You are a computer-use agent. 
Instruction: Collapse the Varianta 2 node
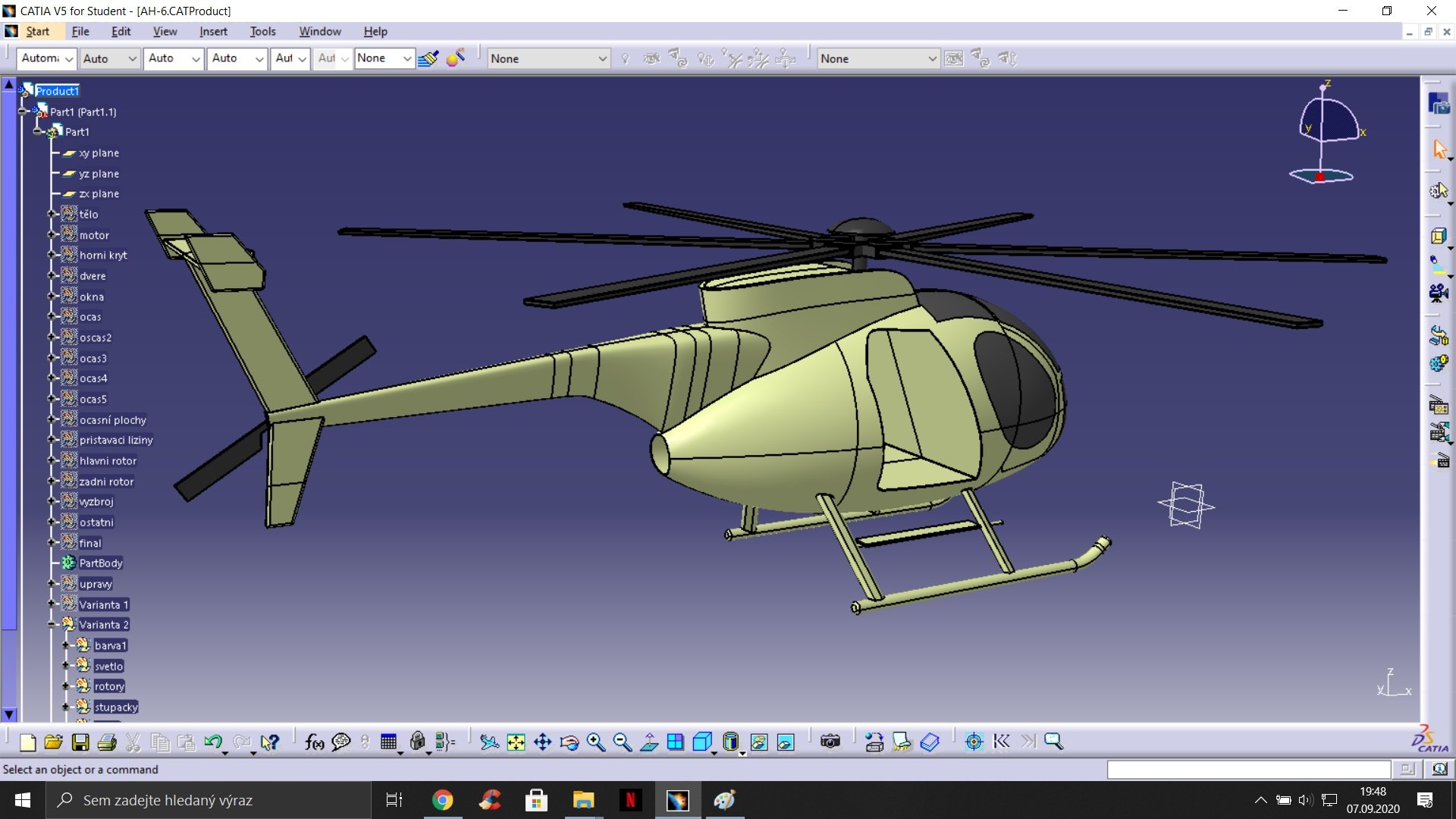click(52, 624)
